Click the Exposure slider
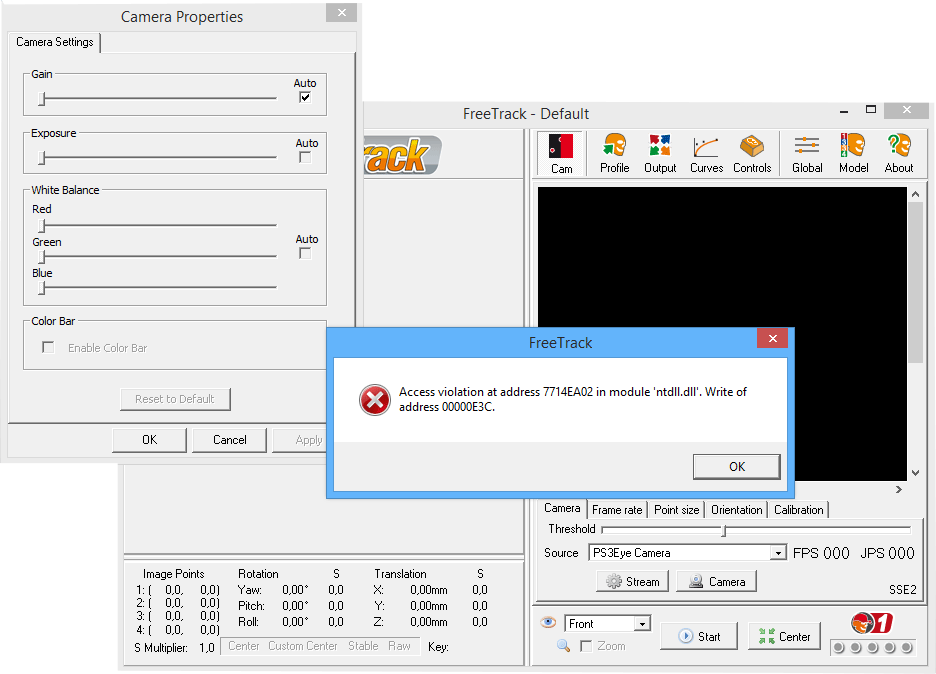The height and width of the screenshot is (674, 936). click(158, 158)
